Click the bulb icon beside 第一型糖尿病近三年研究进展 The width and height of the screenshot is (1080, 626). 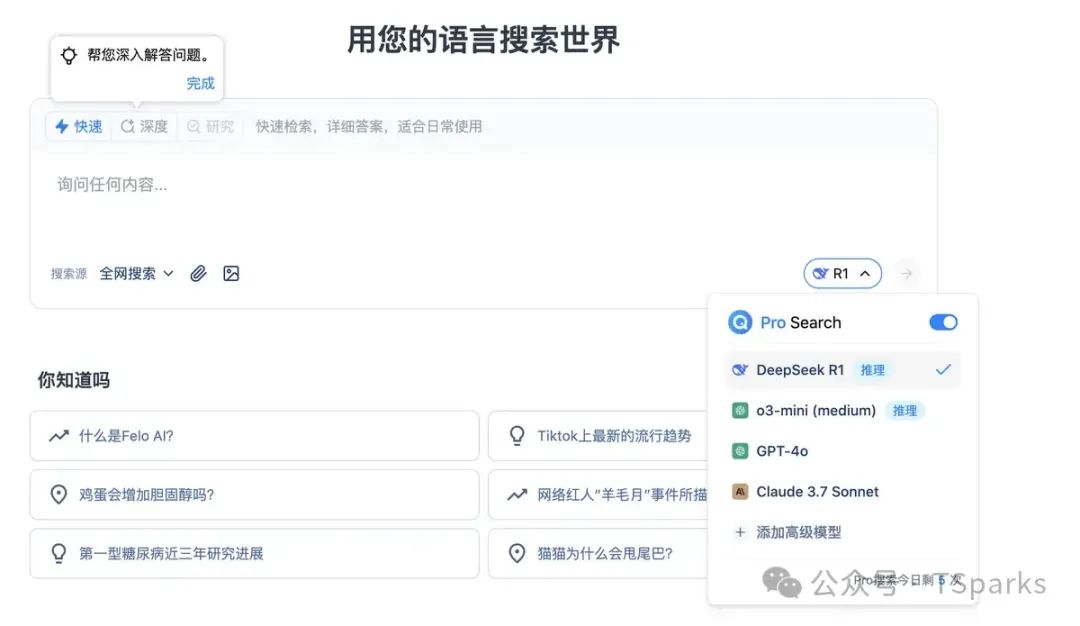pyautogui.click(x=59, y=553)
